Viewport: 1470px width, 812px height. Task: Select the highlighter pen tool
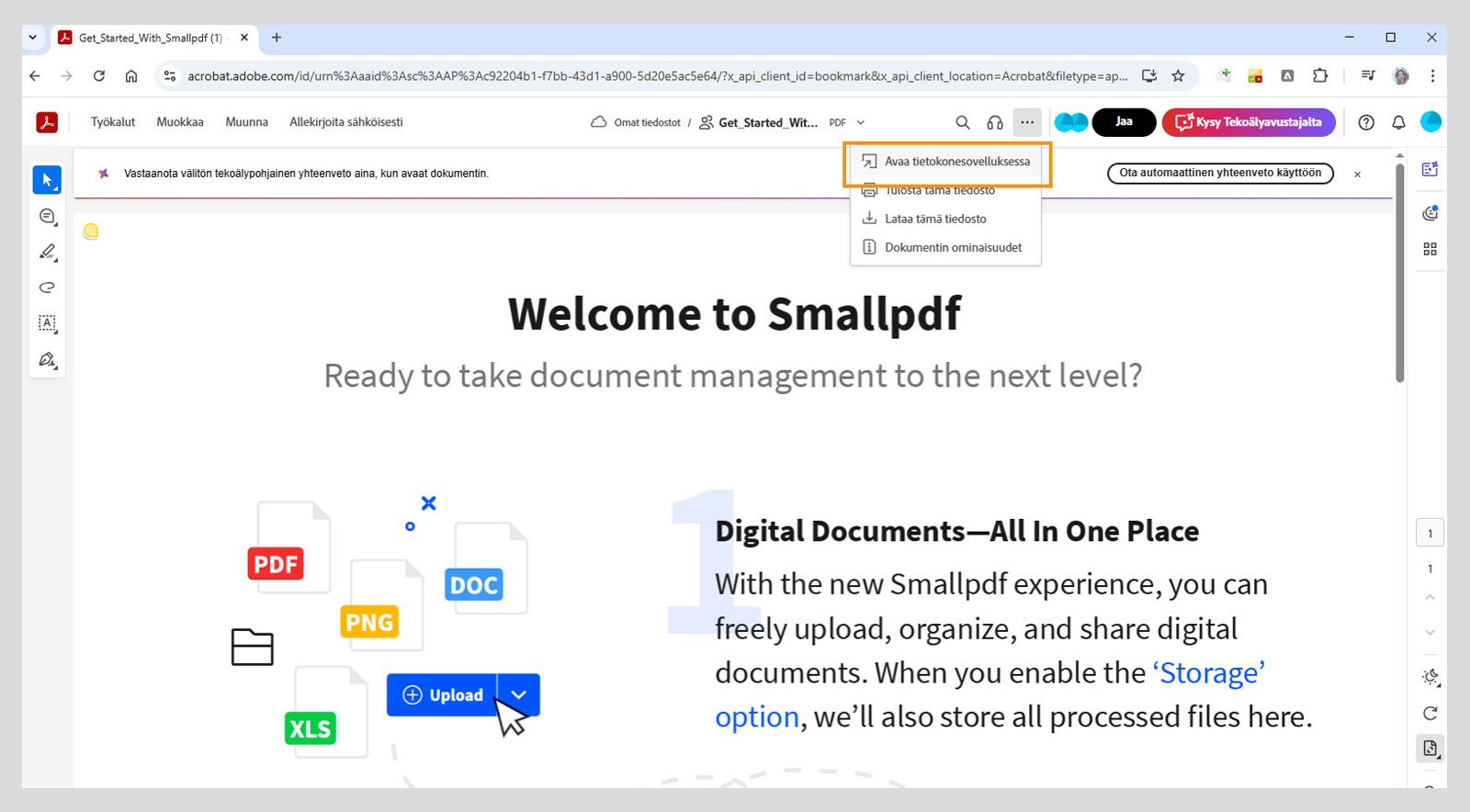point(47,252)
